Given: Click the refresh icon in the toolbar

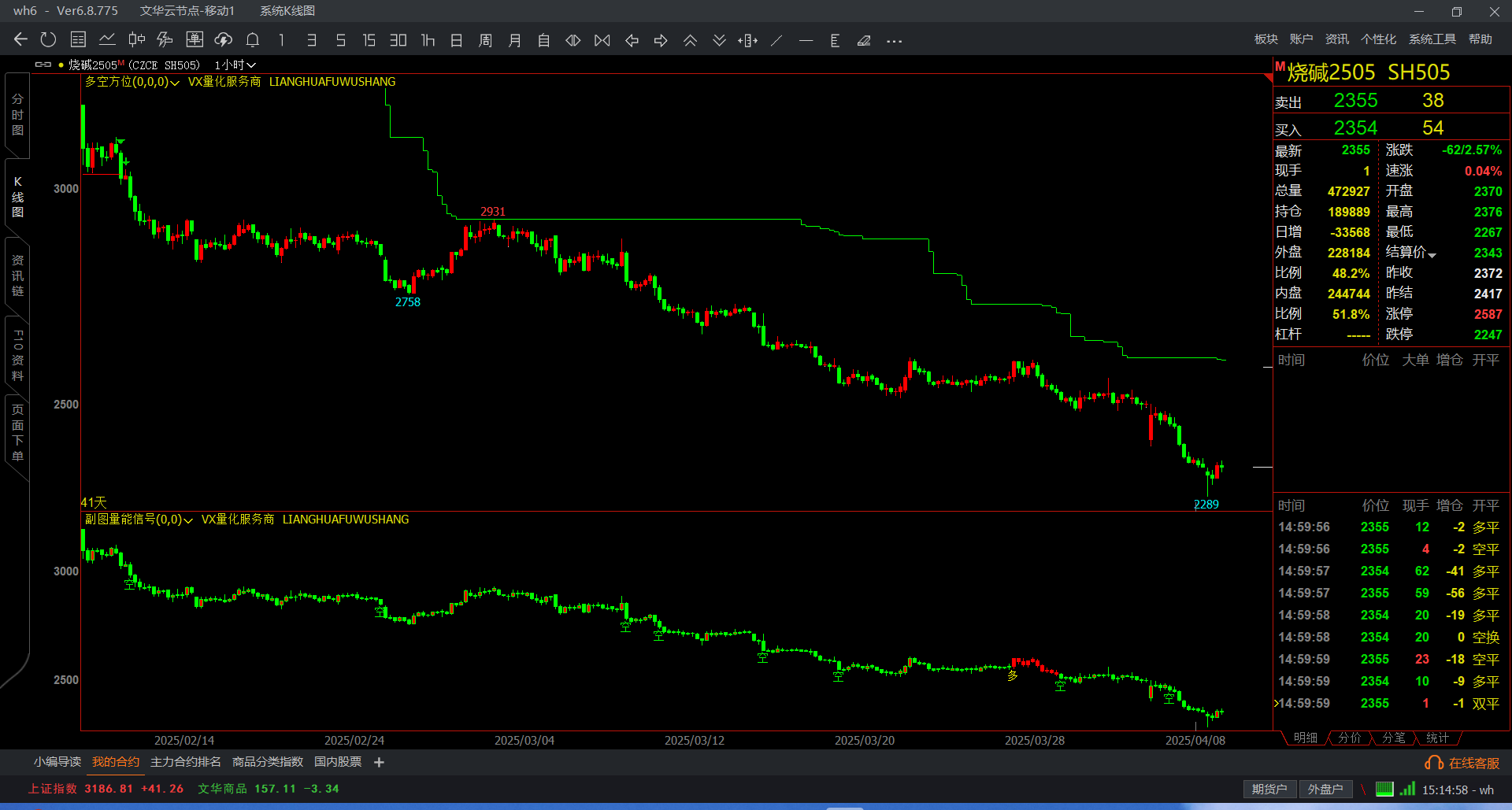Looking at the screenshot, I should point(49,39).
